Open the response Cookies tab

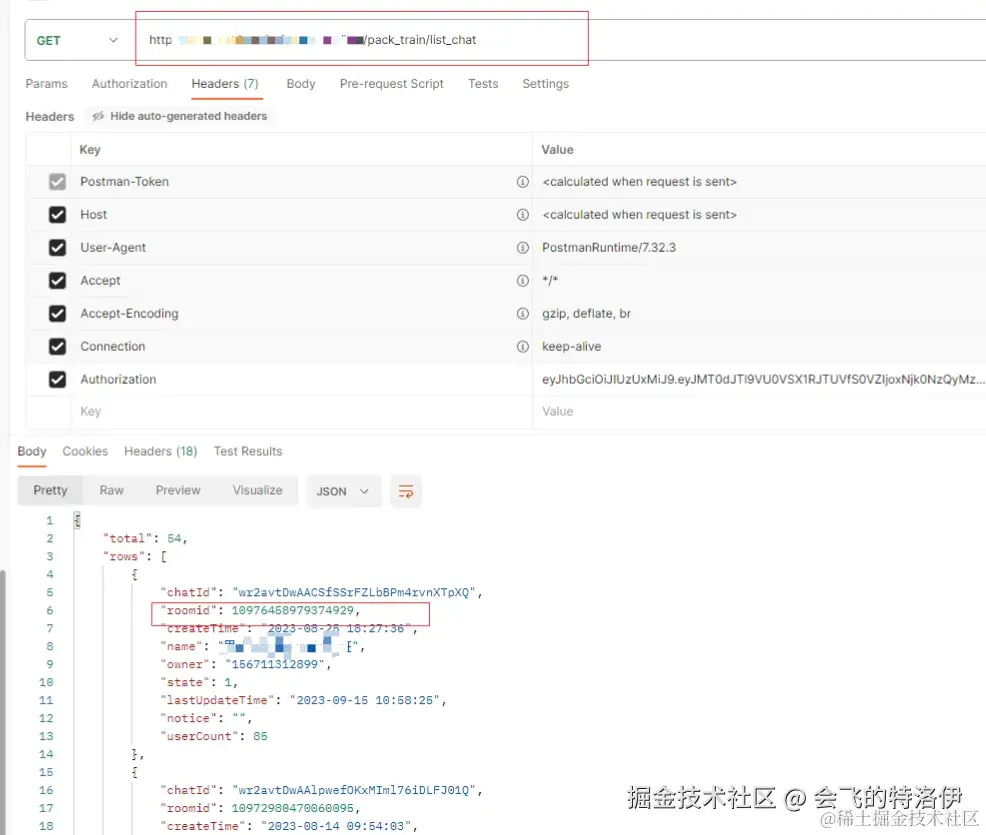[85, 451]
